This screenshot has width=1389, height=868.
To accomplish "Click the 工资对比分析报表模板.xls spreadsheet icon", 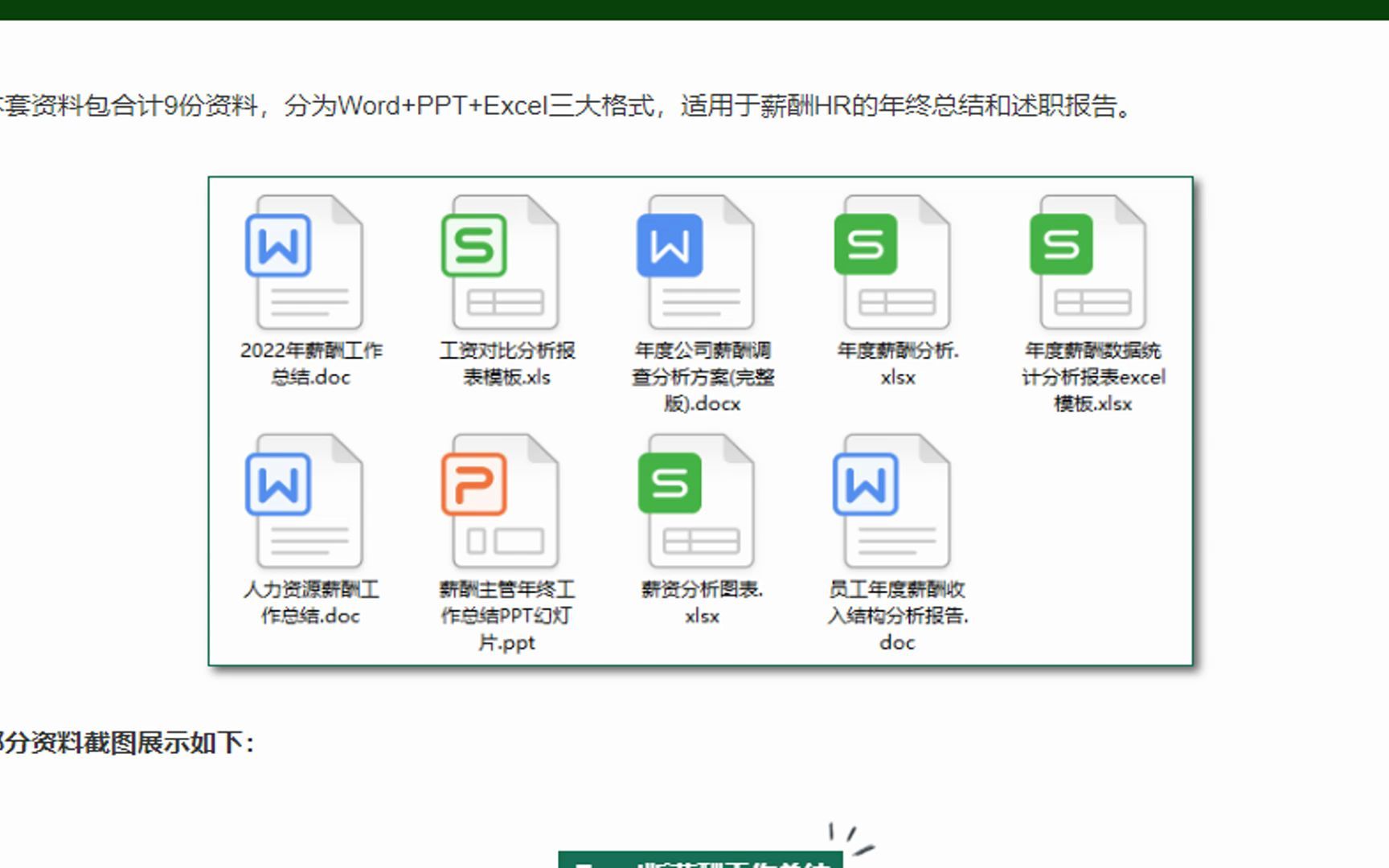I will click(x=500, y=262).
